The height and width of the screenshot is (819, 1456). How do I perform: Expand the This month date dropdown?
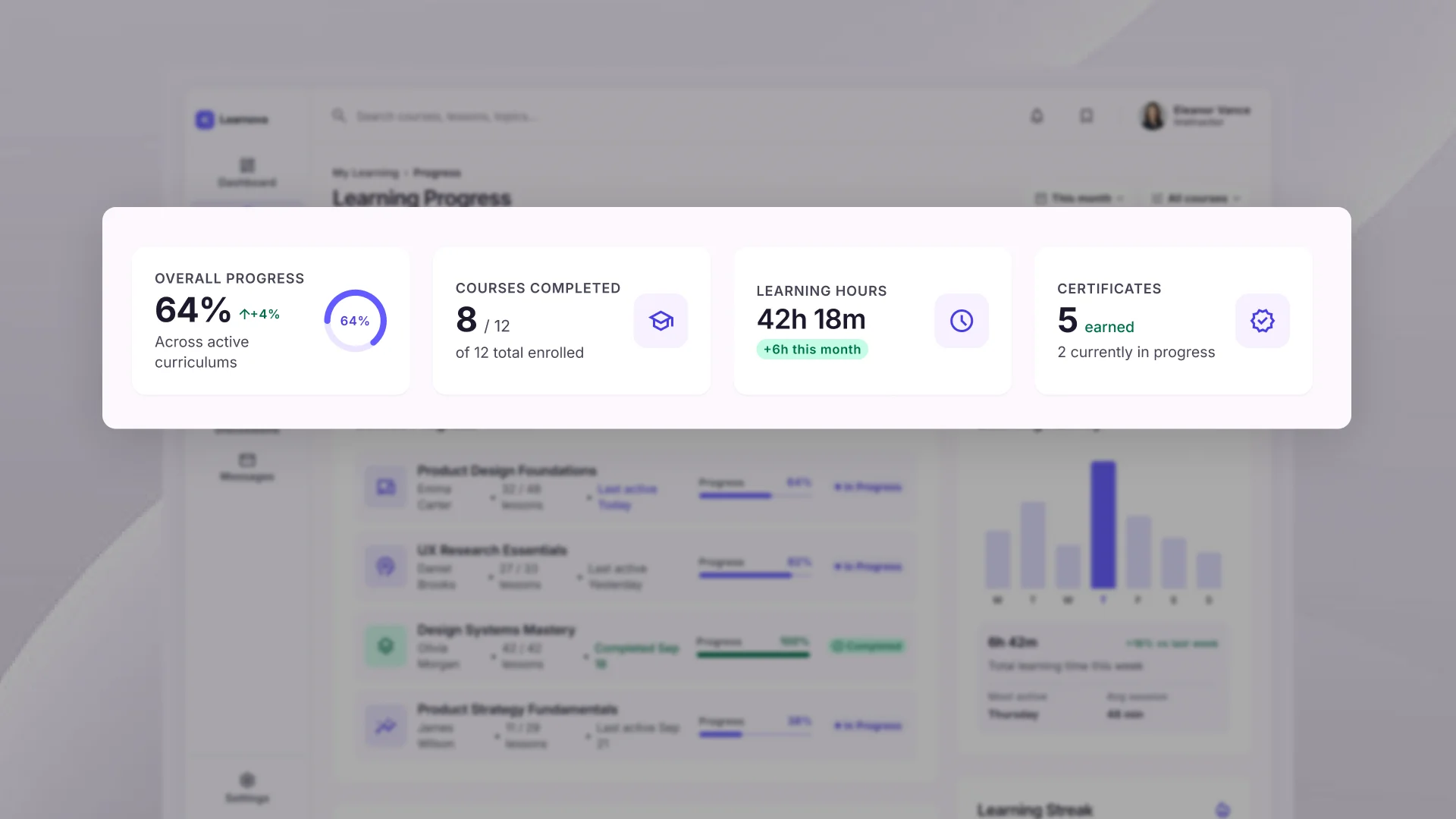tap(1080, 199)
